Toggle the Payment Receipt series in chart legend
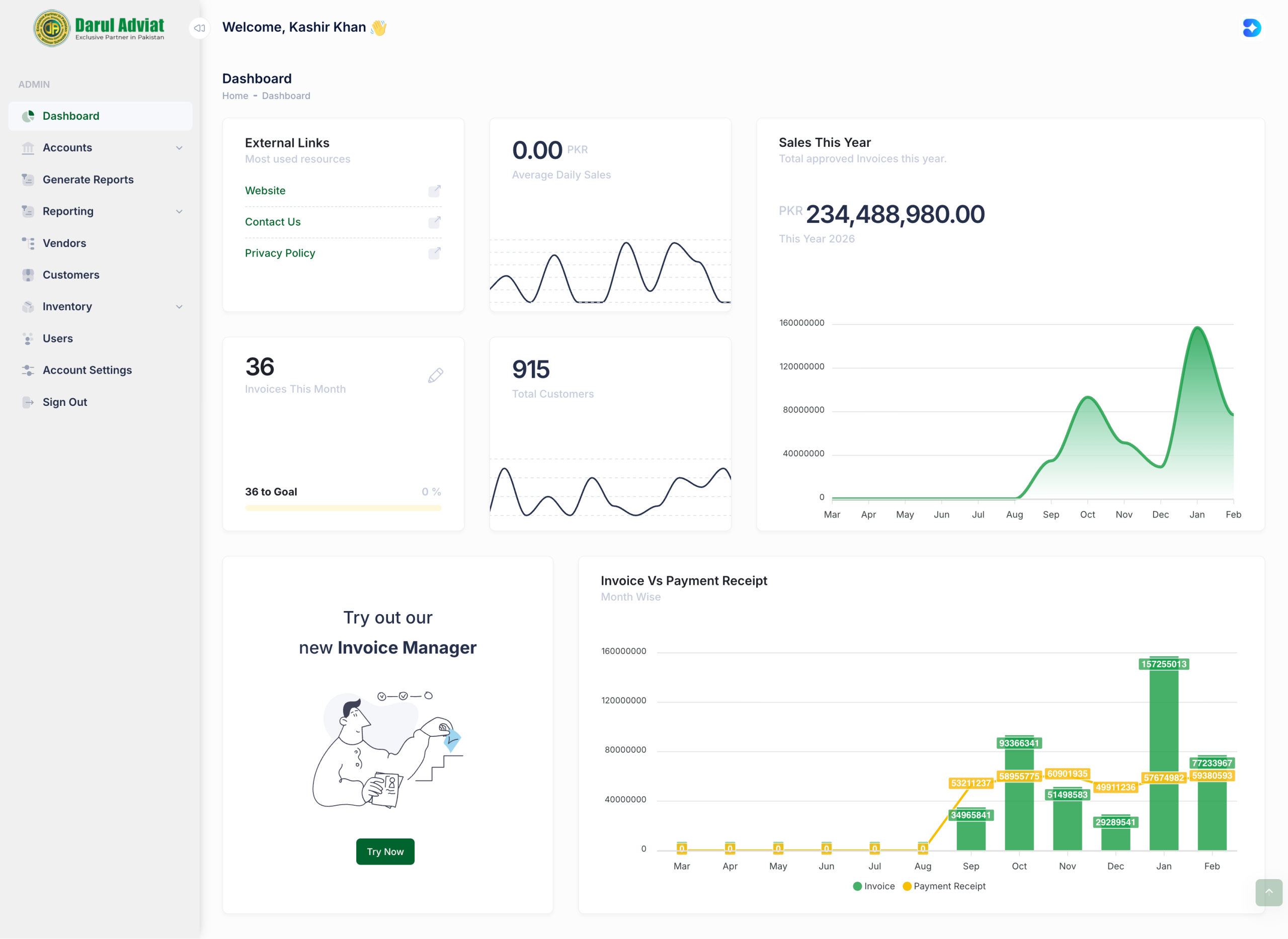1288x939 pixels. (x=944, y=886)
